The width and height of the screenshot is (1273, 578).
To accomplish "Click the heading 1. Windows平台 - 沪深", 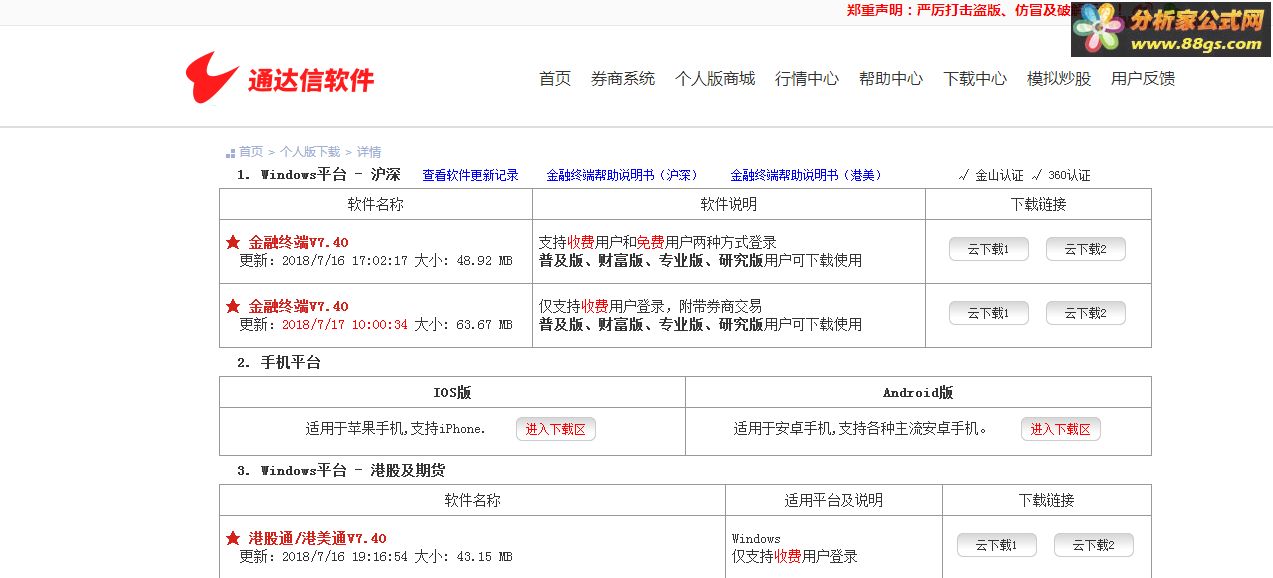I will click(x=318, y=175).
